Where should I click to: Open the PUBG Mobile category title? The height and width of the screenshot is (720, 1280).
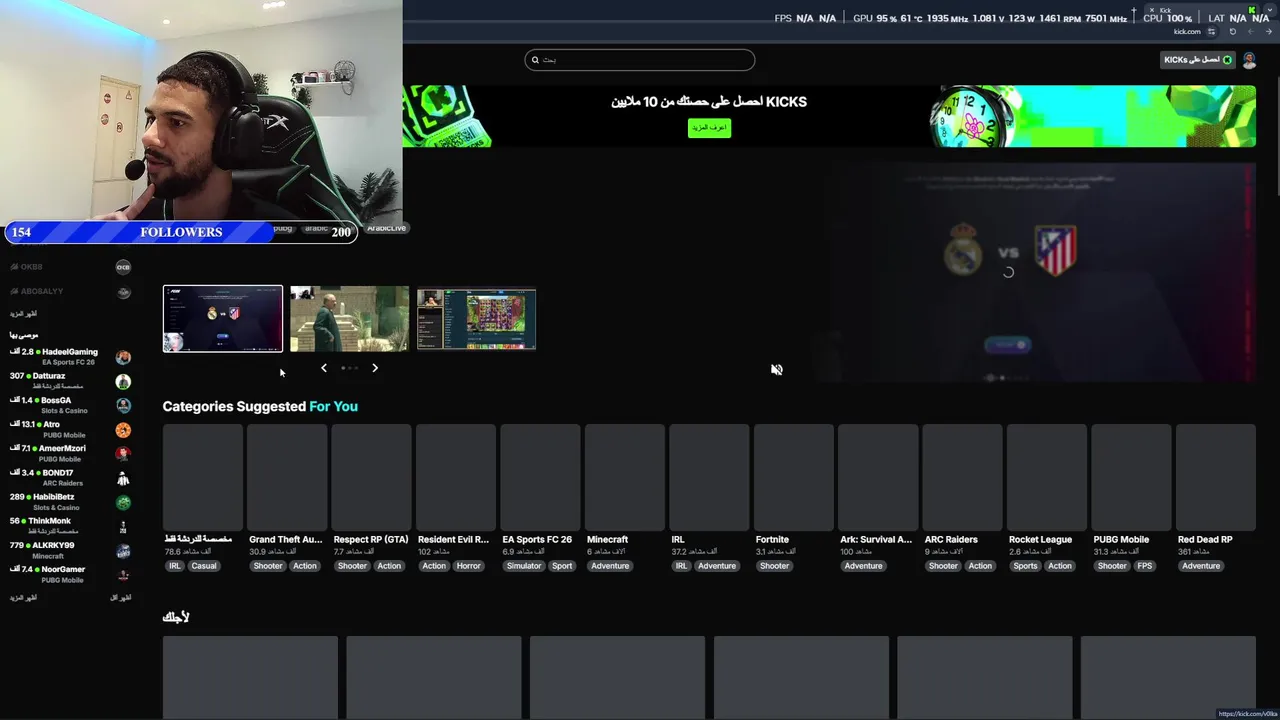coord(1121,539)
